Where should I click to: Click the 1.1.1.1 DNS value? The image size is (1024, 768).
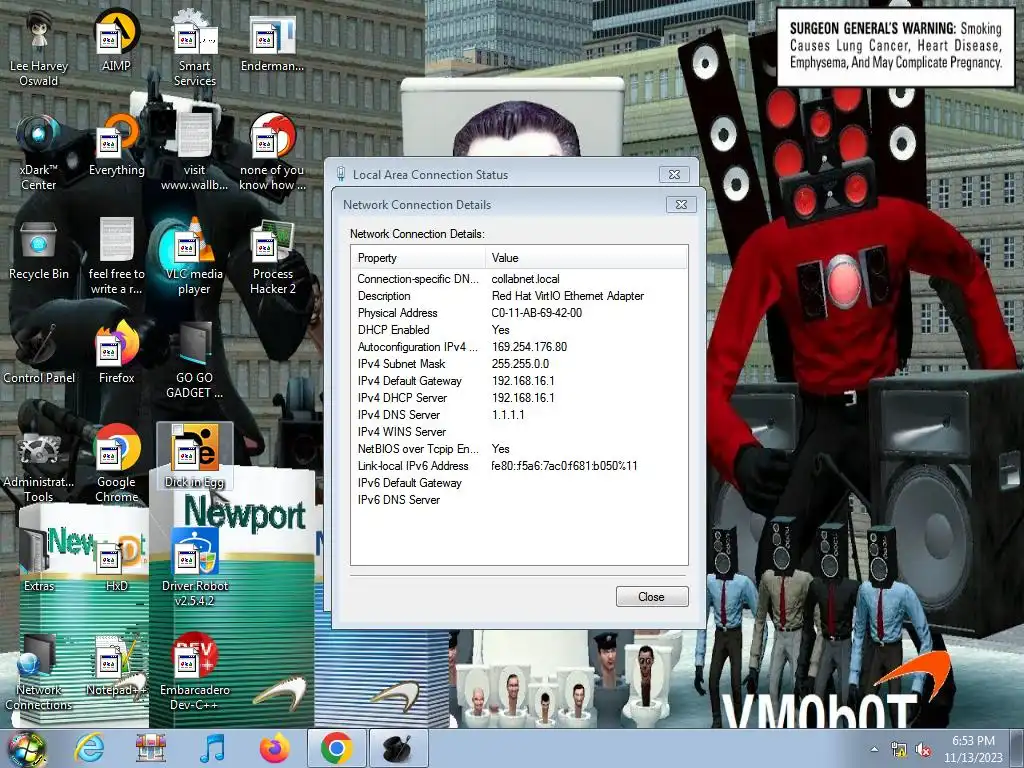tap(507, 415)
